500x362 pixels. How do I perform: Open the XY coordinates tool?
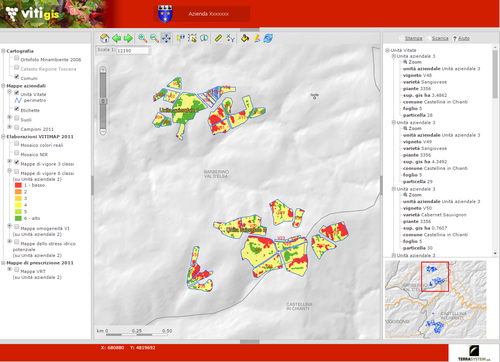click(x=230, y=38)
